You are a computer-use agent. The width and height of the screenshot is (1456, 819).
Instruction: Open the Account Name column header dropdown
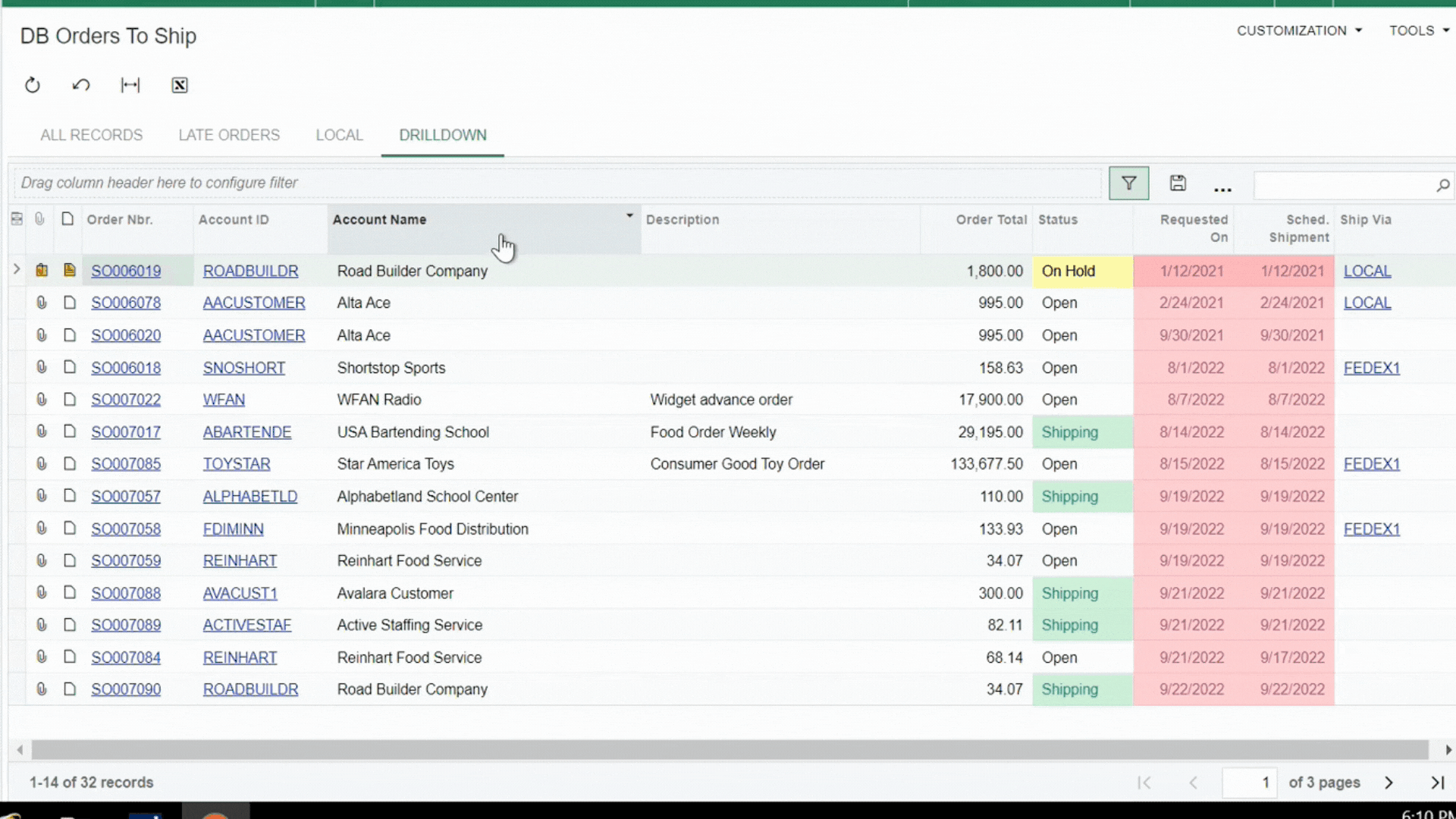click(x=629, y=216)
